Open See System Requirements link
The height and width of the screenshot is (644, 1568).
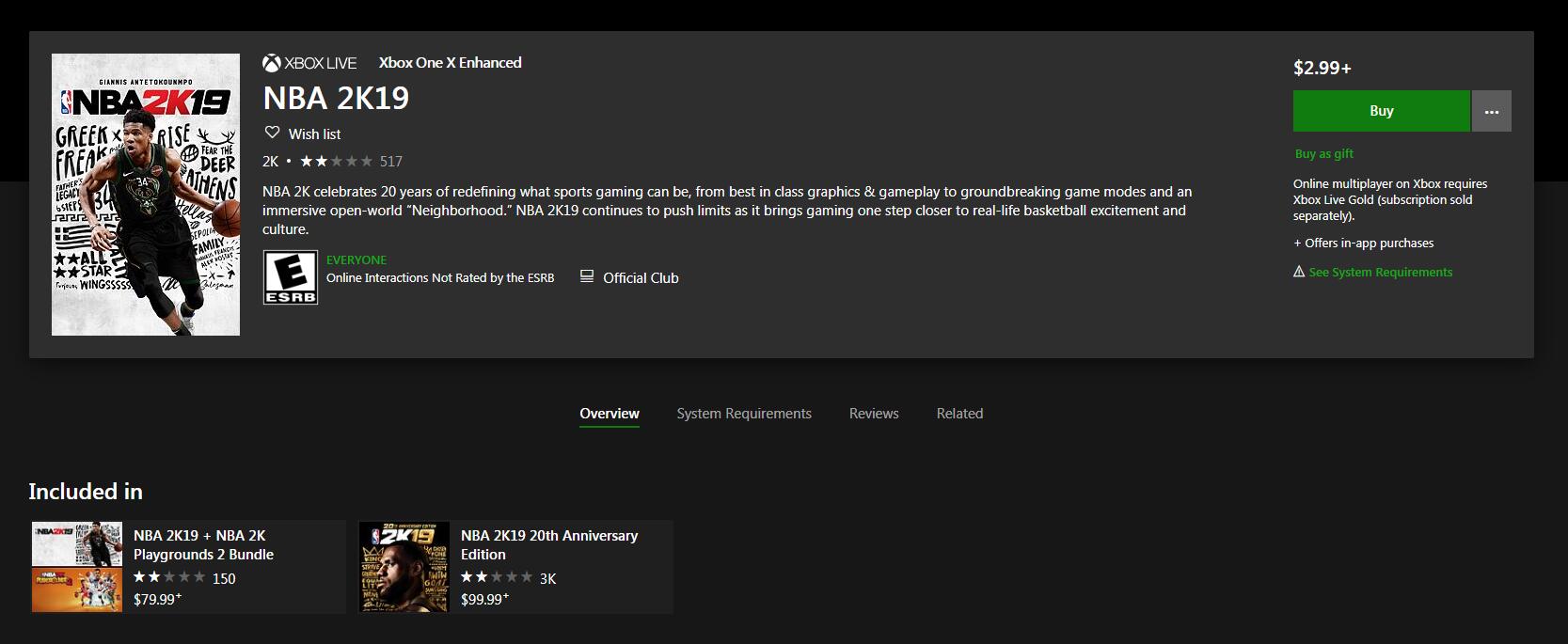click(1380, 272)
